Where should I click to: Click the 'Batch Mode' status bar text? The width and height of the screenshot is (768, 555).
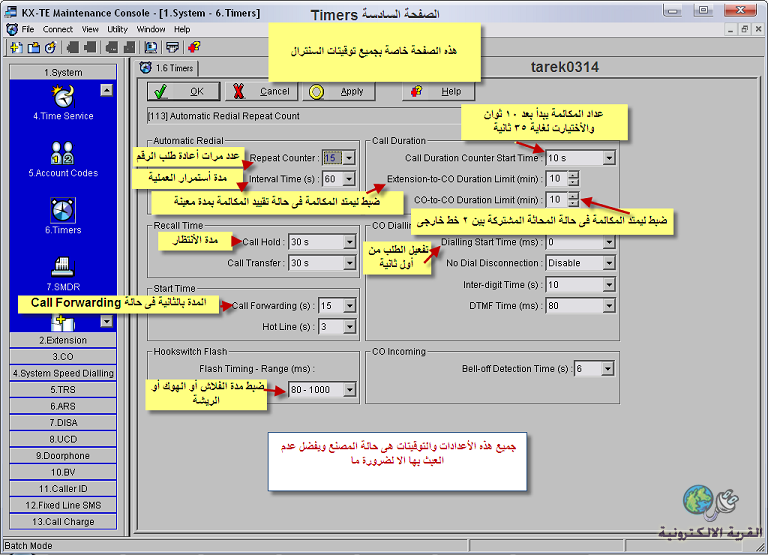click(x=28, y=546)
